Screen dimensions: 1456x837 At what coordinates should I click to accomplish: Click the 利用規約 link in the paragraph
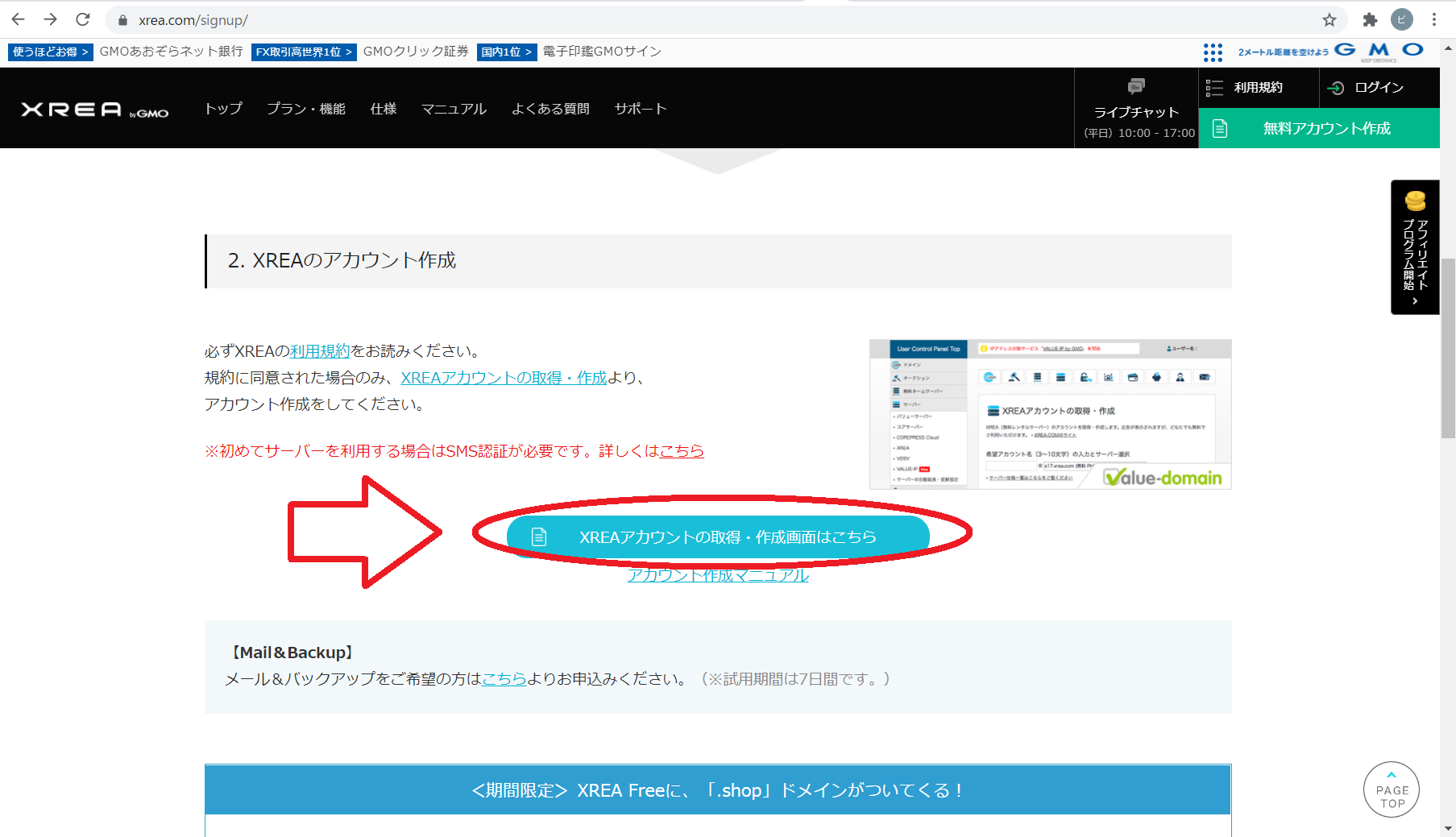pos(320,351)
